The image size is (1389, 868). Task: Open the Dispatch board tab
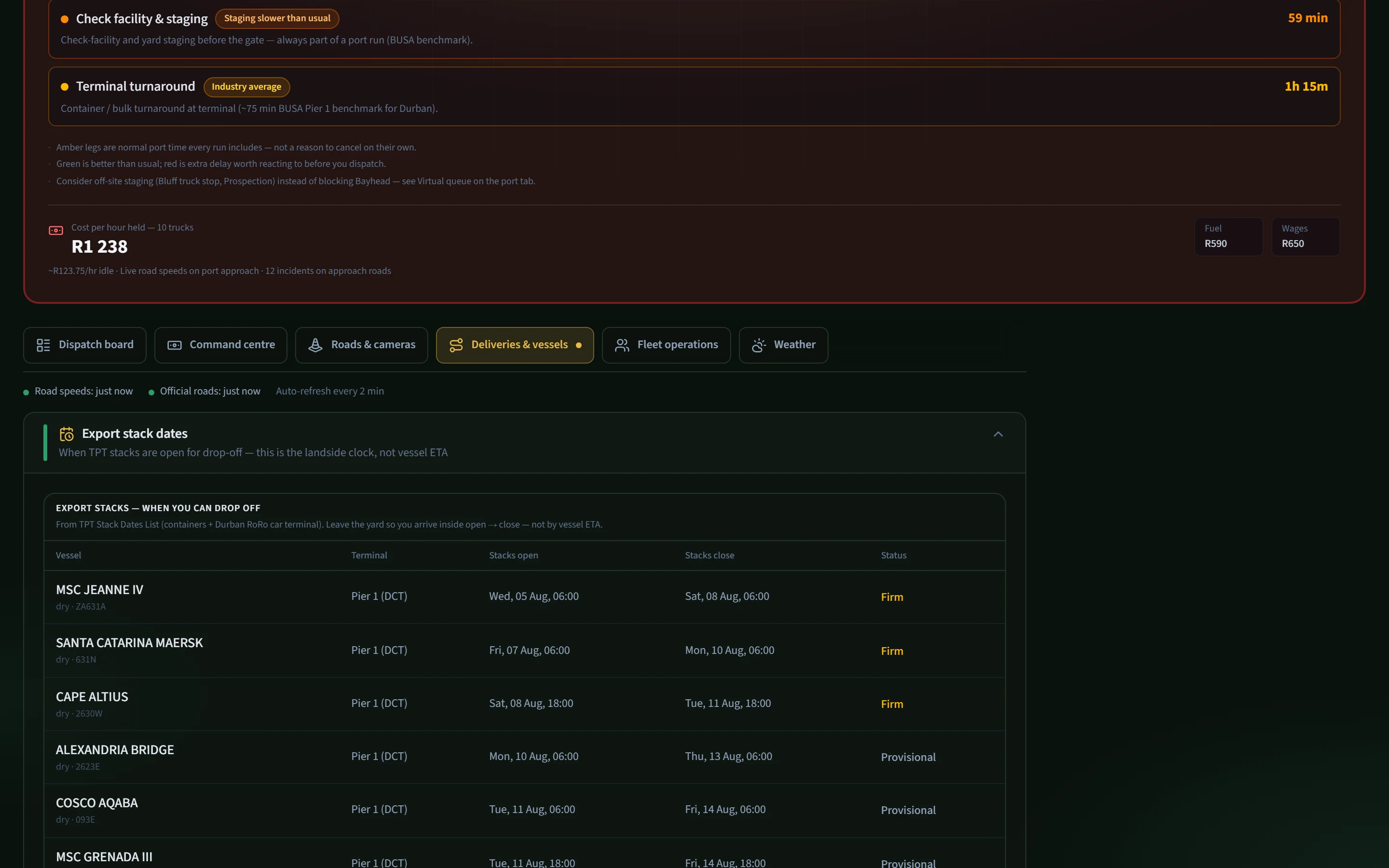click(x=85, y=345)
